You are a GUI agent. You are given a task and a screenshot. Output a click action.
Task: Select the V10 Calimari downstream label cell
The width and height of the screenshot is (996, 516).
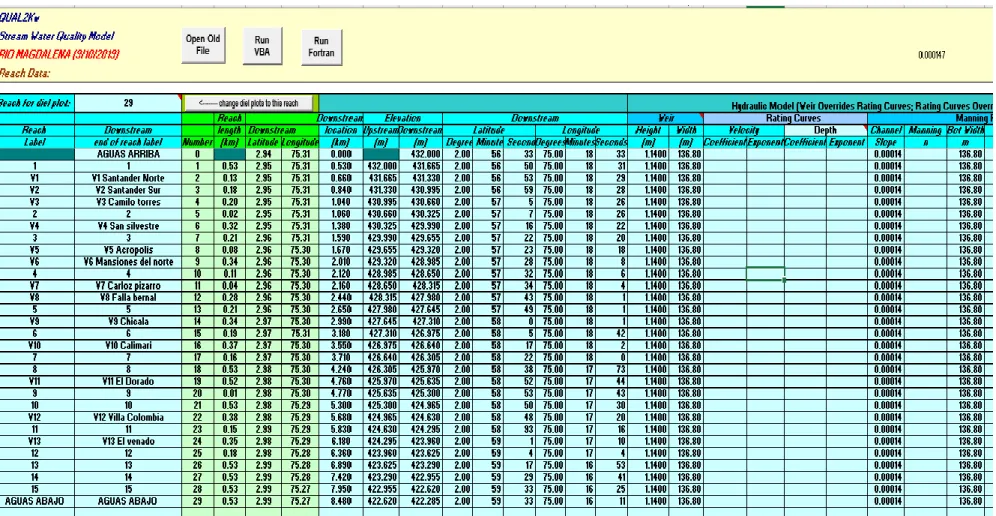pos(128,346)
